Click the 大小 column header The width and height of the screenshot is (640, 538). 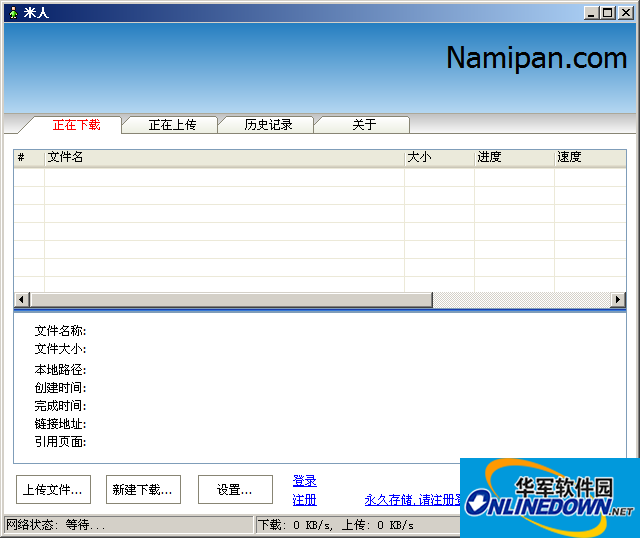point(439,158)
